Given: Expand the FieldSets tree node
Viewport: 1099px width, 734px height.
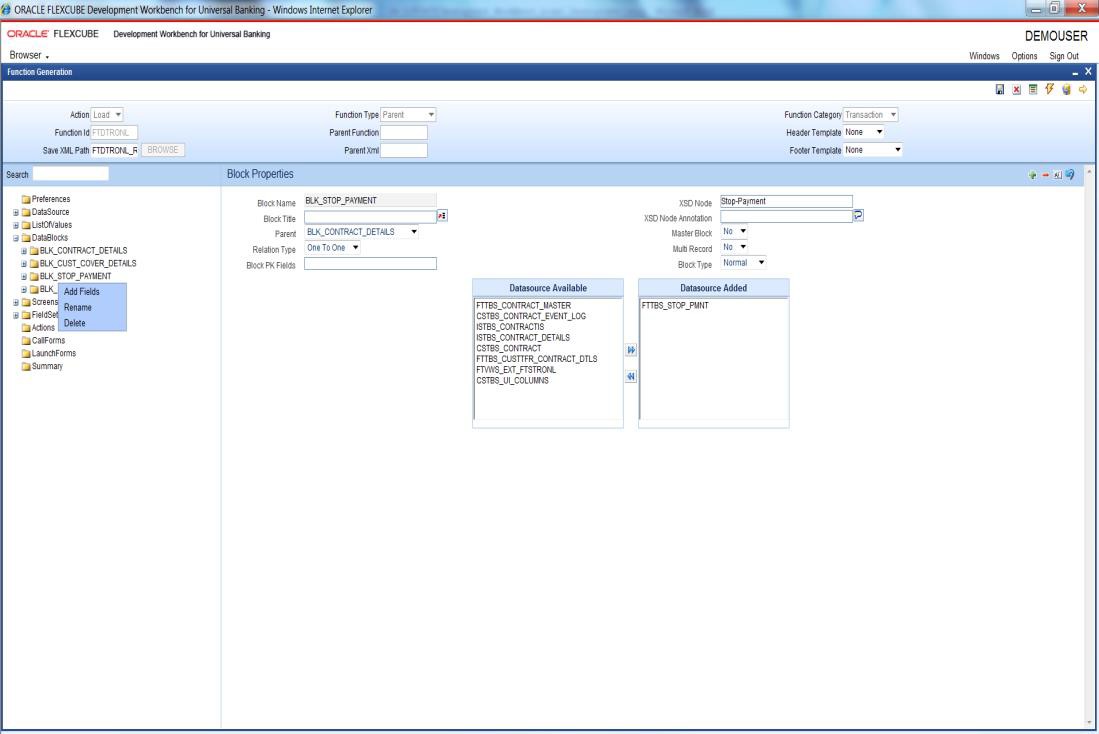Looking at the screenshot, I should tap(16, 315).
